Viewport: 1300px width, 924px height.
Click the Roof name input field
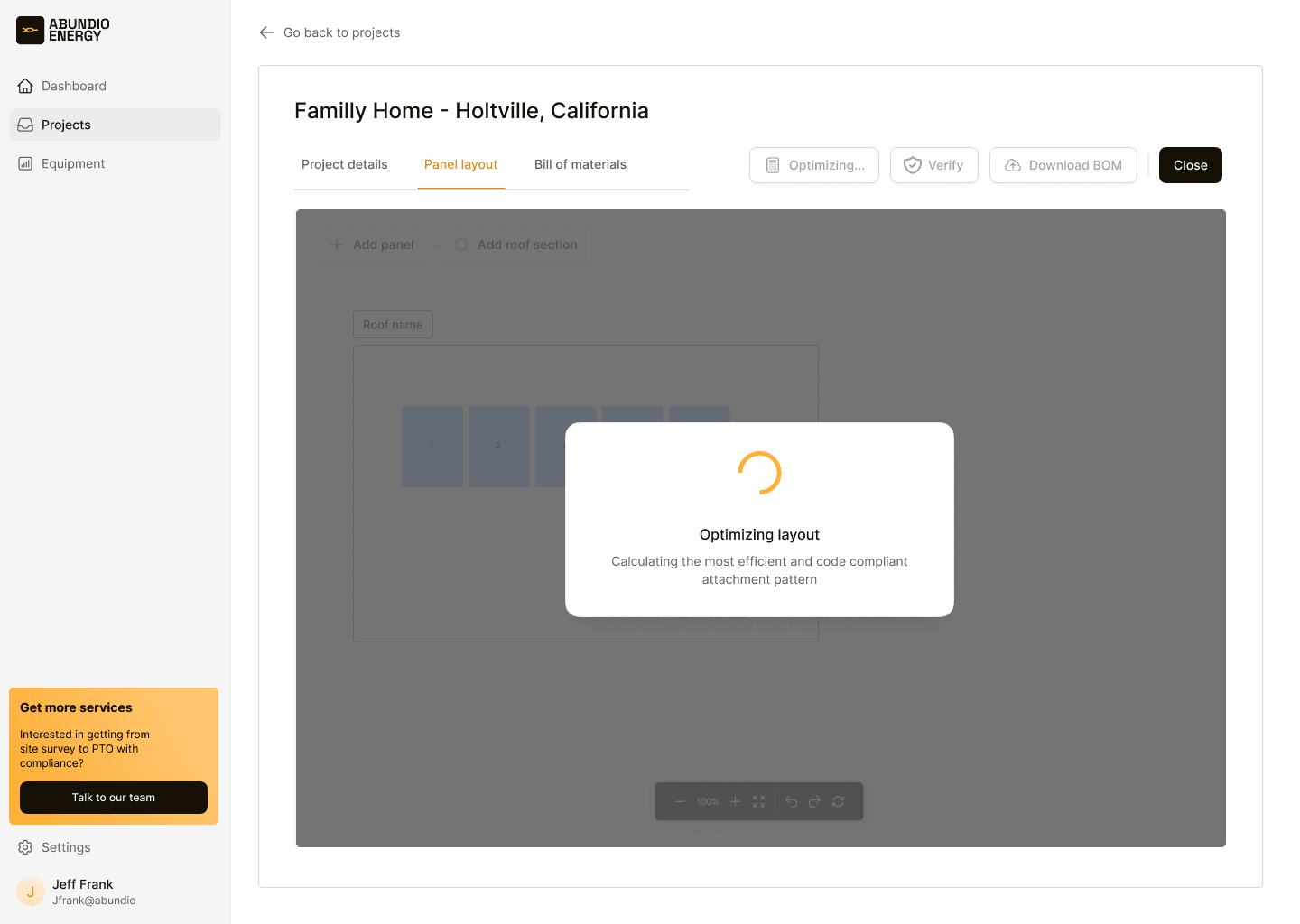pos(393,324)
